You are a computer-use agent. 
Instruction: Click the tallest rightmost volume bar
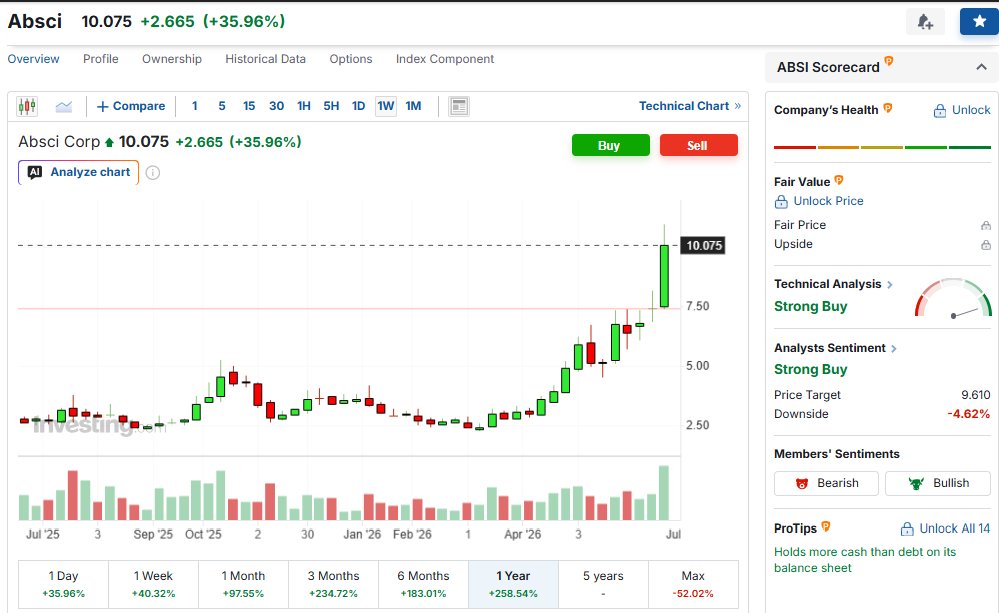664,493
